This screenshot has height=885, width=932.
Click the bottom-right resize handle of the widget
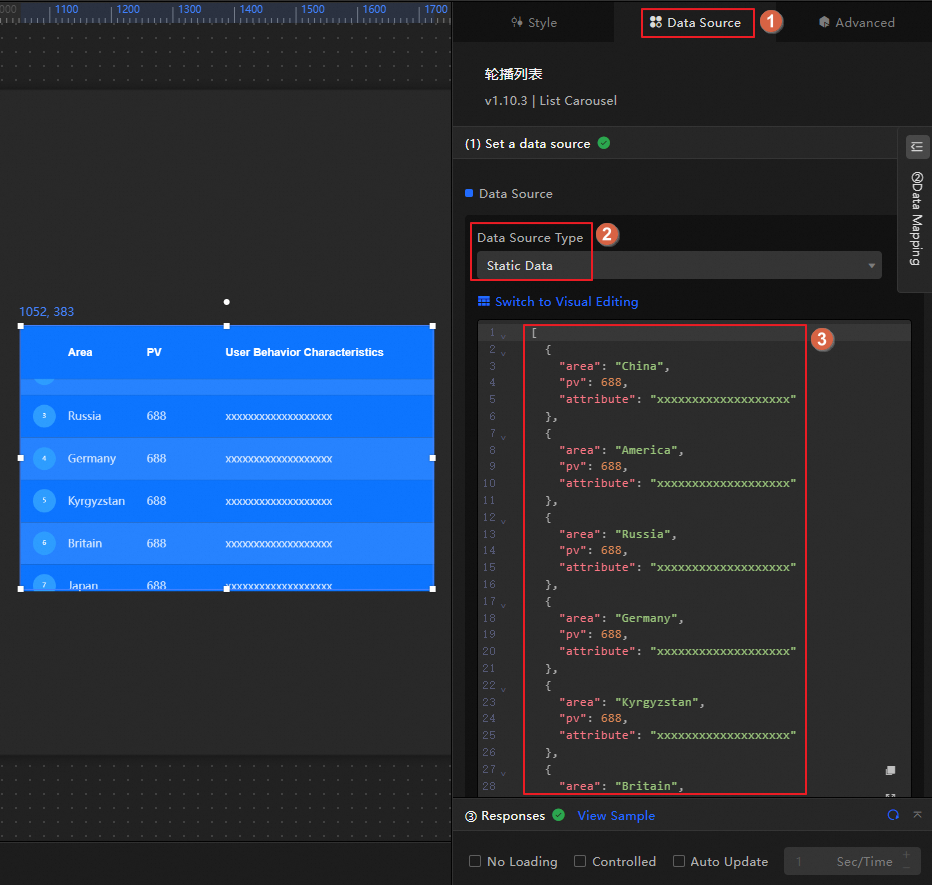(433, 589)
